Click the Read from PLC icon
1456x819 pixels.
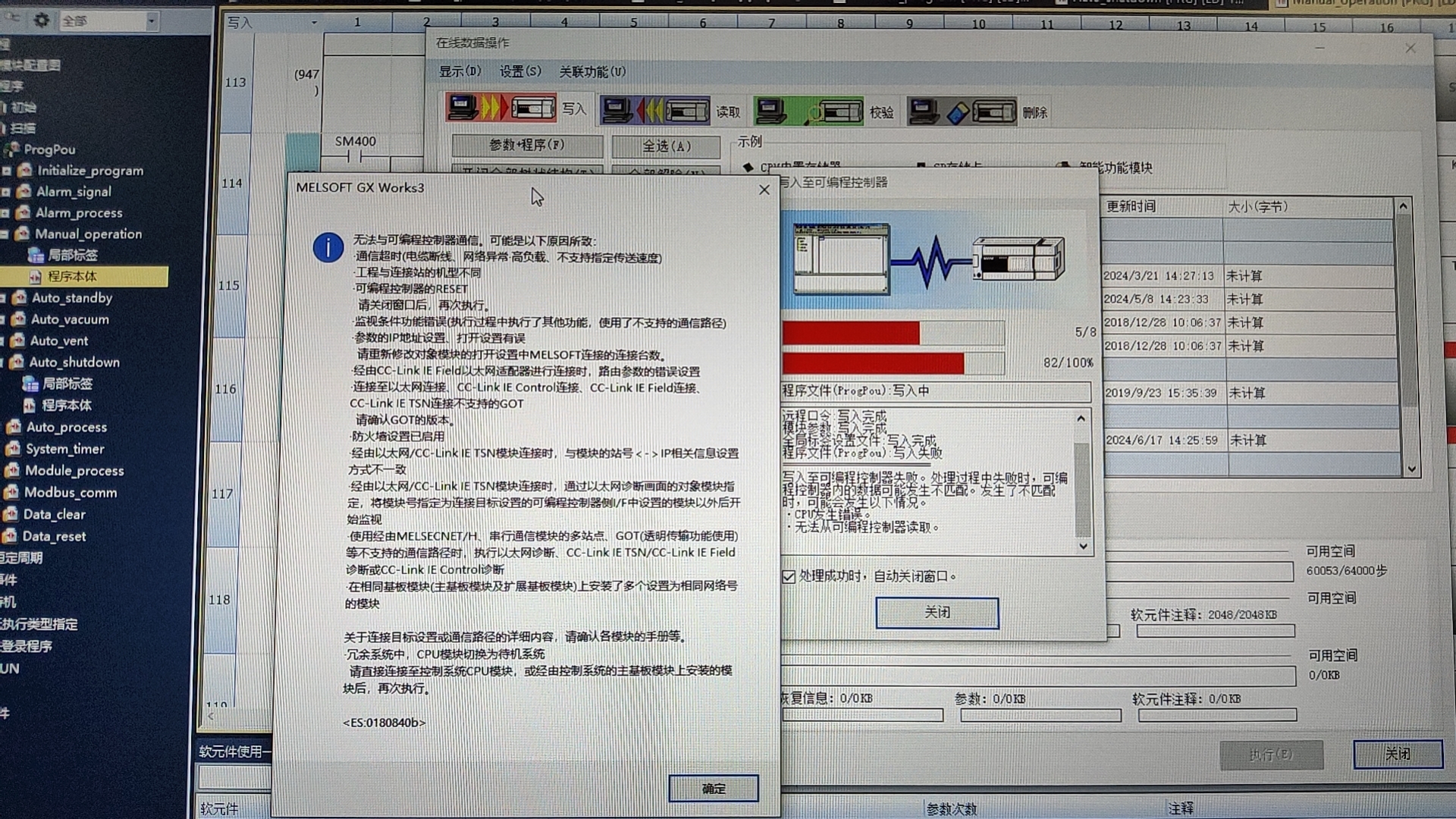[x=655, y=111]
